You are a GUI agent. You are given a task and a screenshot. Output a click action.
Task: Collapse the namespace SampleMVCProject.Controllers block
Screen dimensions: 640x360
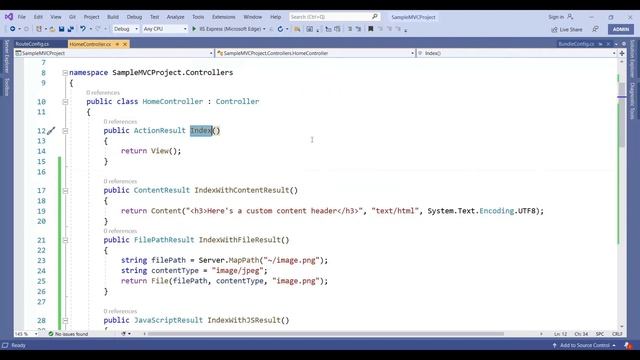pyautogui.click(x=65, y=73)
